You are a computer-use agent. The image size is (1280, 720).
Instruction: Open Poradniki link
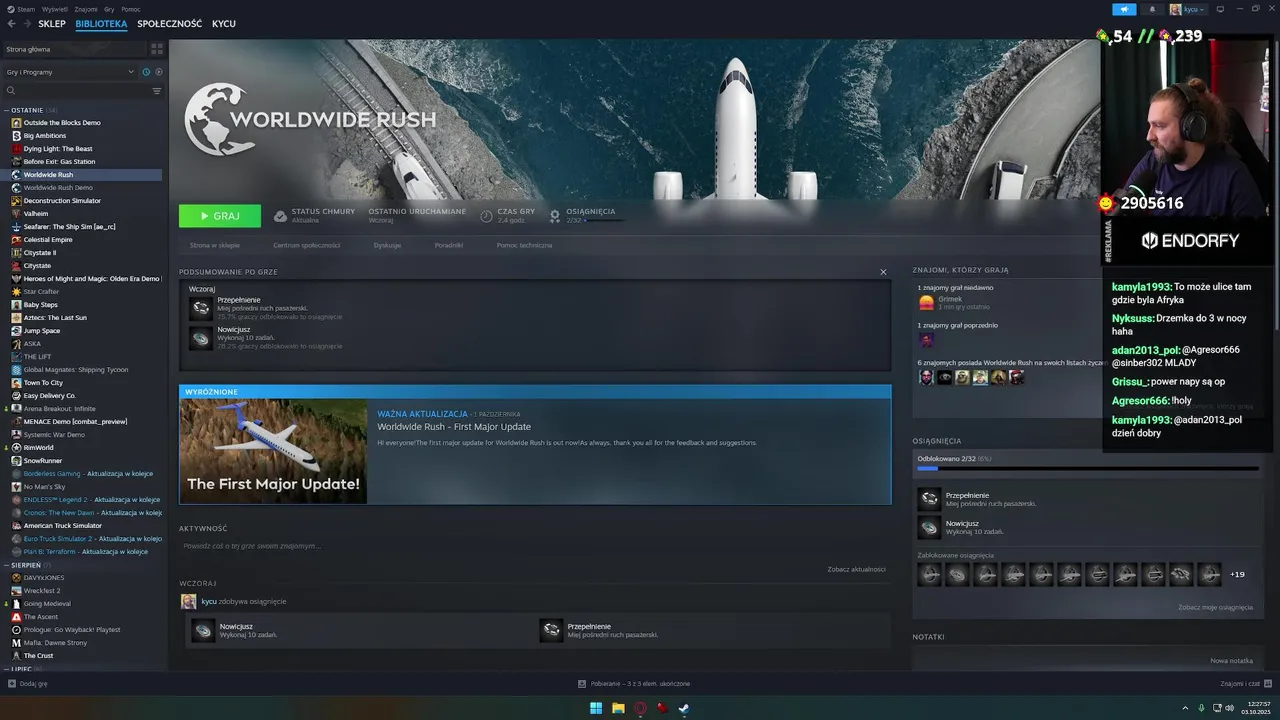pos(449,245)
